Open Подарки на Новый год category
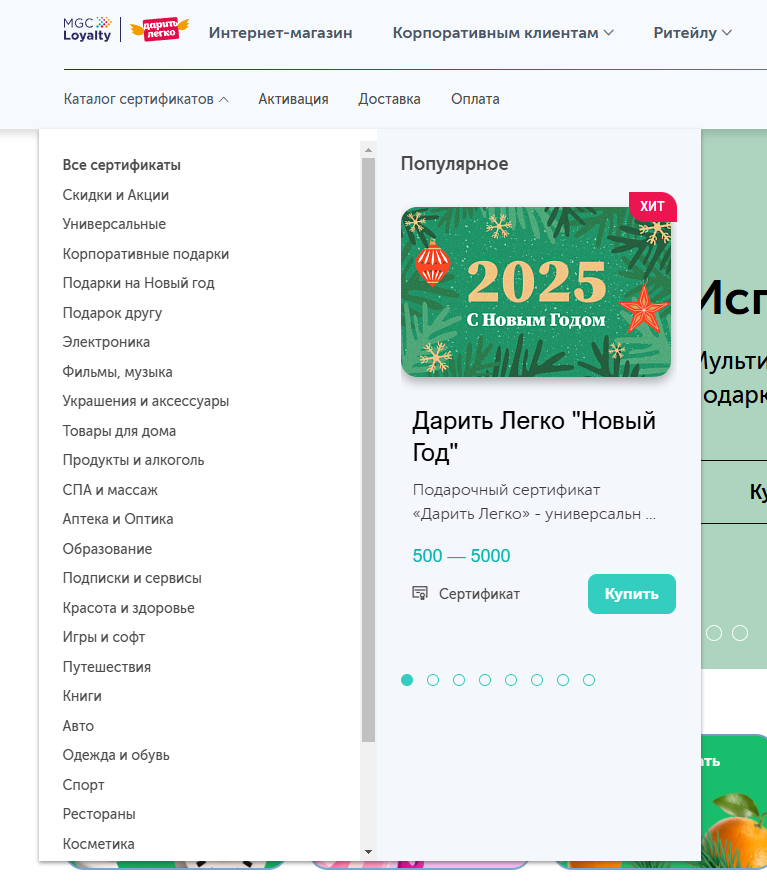Screen dimensions: 767x888 (x=138, y=283)
